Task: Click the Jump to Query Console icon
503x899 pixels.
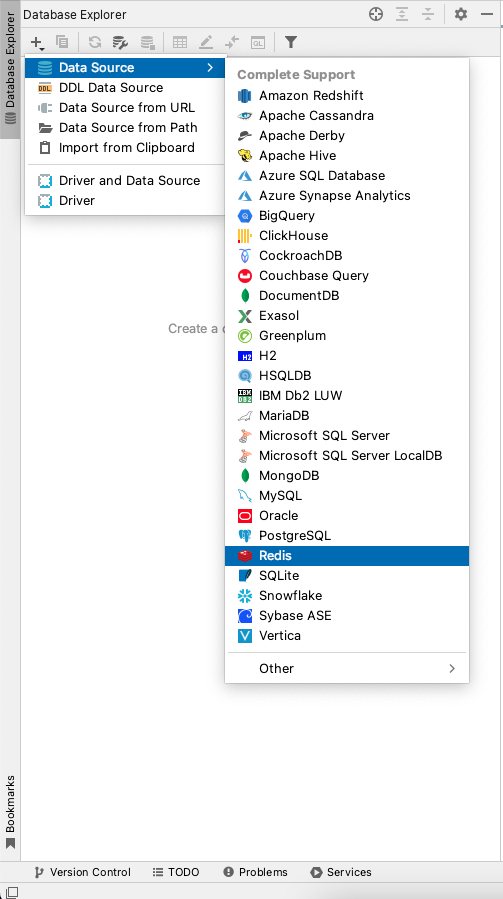Action: (x=232, y=42)
